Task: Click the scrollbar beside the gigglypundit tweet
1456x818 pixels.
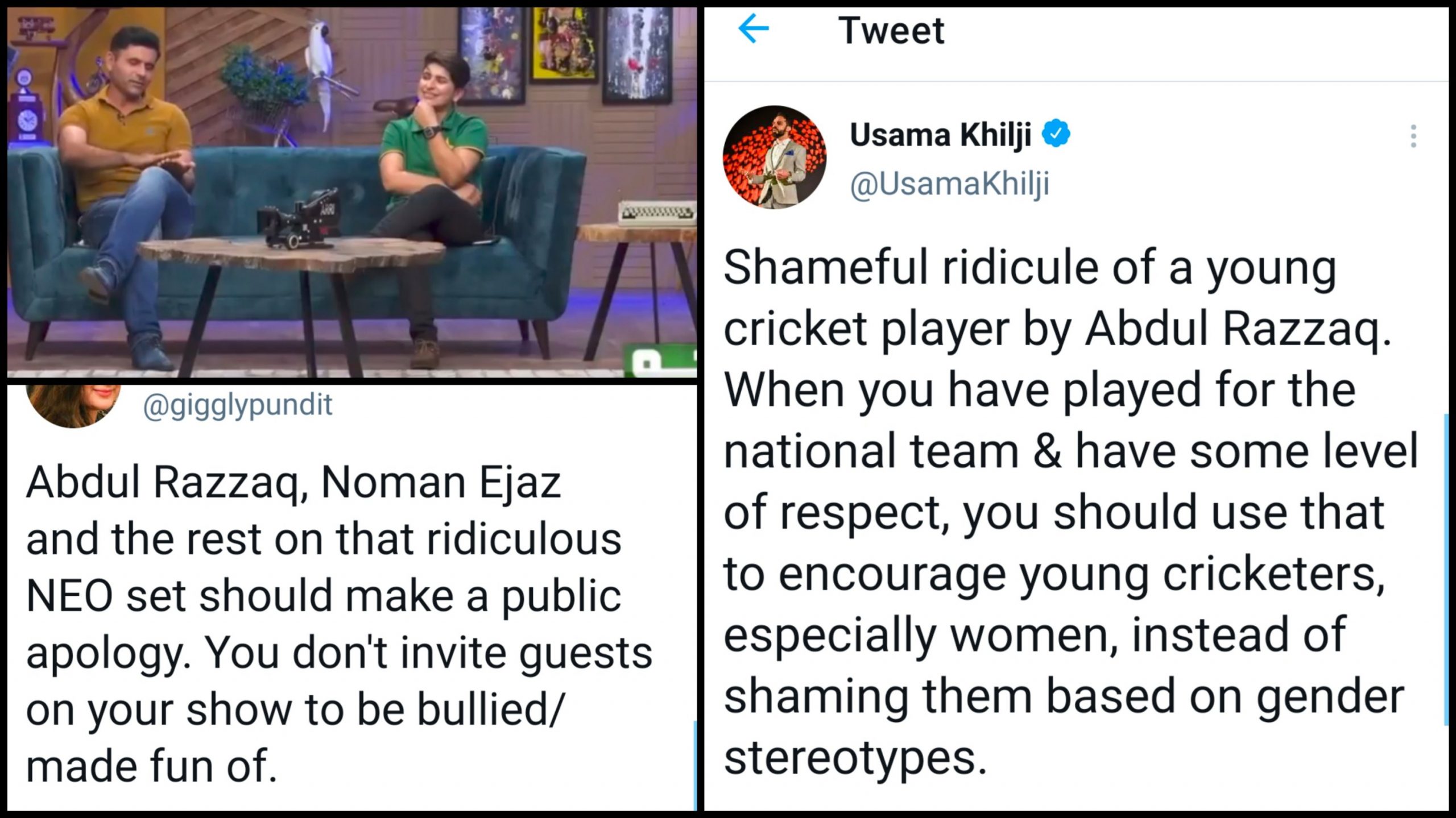Action: (695, 765)
